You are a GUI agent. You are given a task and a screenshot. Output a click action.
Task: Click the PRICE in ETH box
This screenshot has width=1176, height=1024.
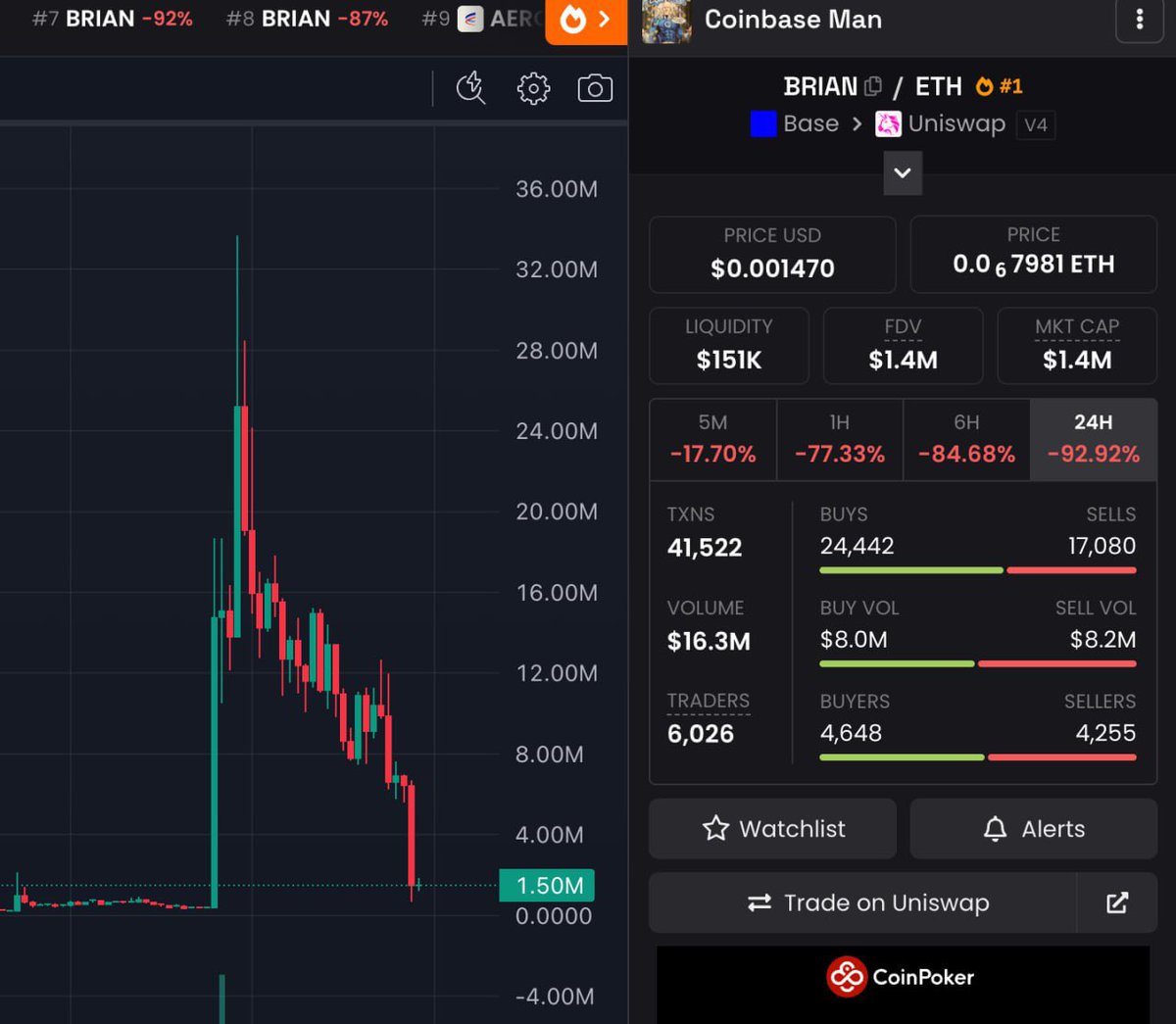point(1034,255)
